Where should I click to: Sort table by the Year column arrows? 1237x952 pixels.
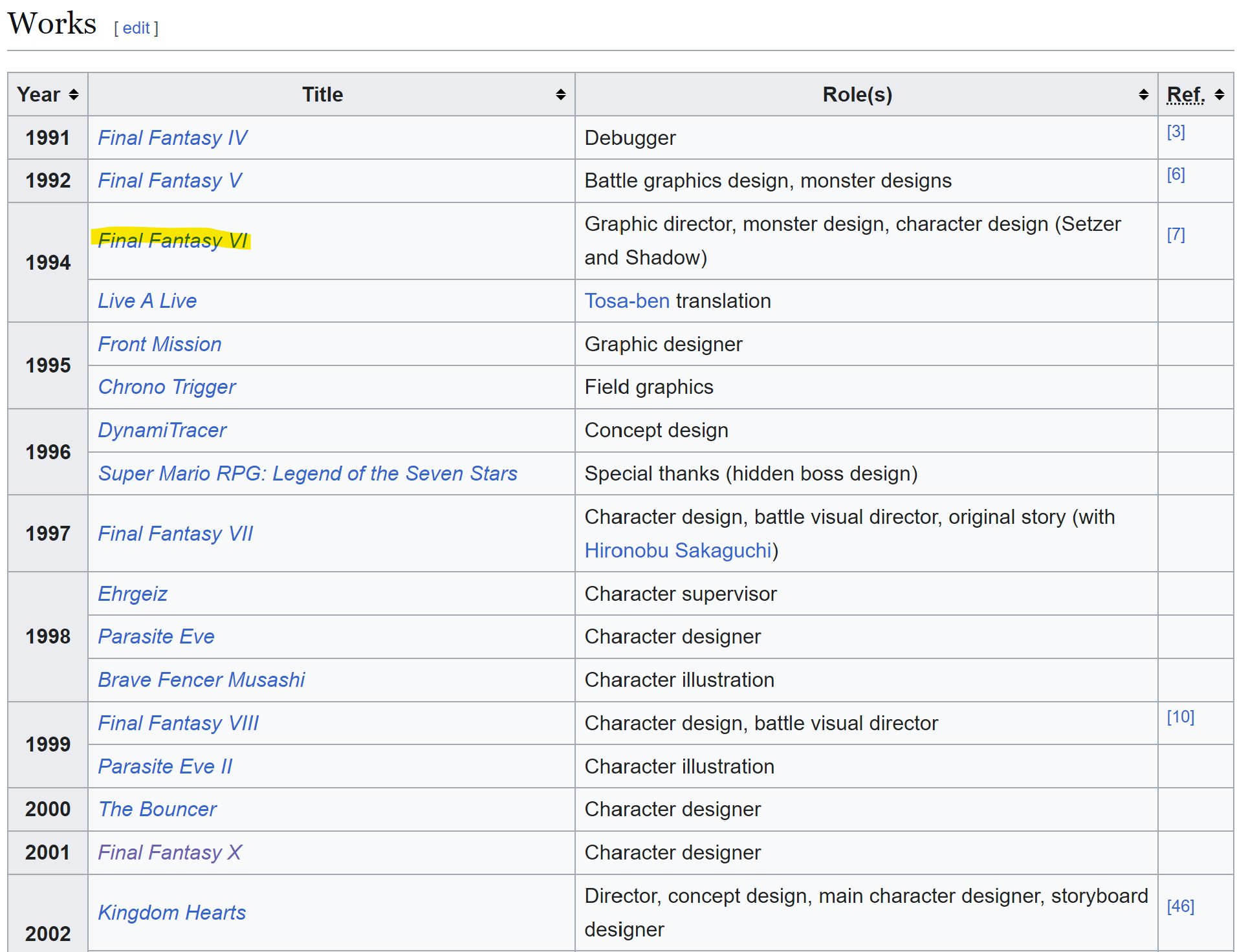point(74,95)
